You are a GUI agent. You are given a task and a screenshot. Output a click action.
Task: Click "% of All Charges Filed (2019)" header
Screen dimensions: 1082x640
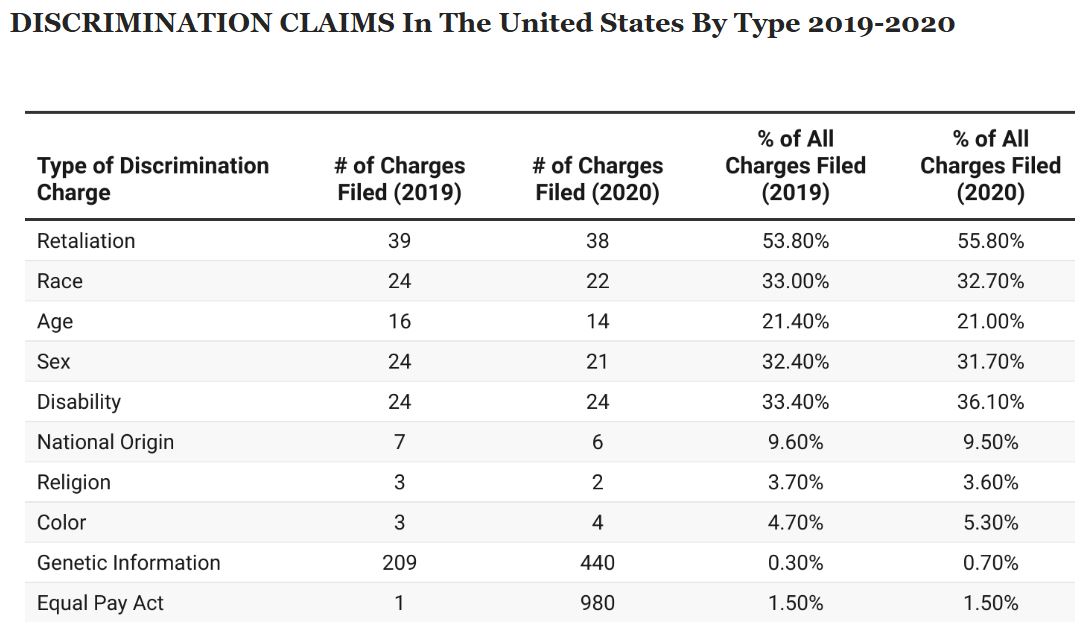795,166
